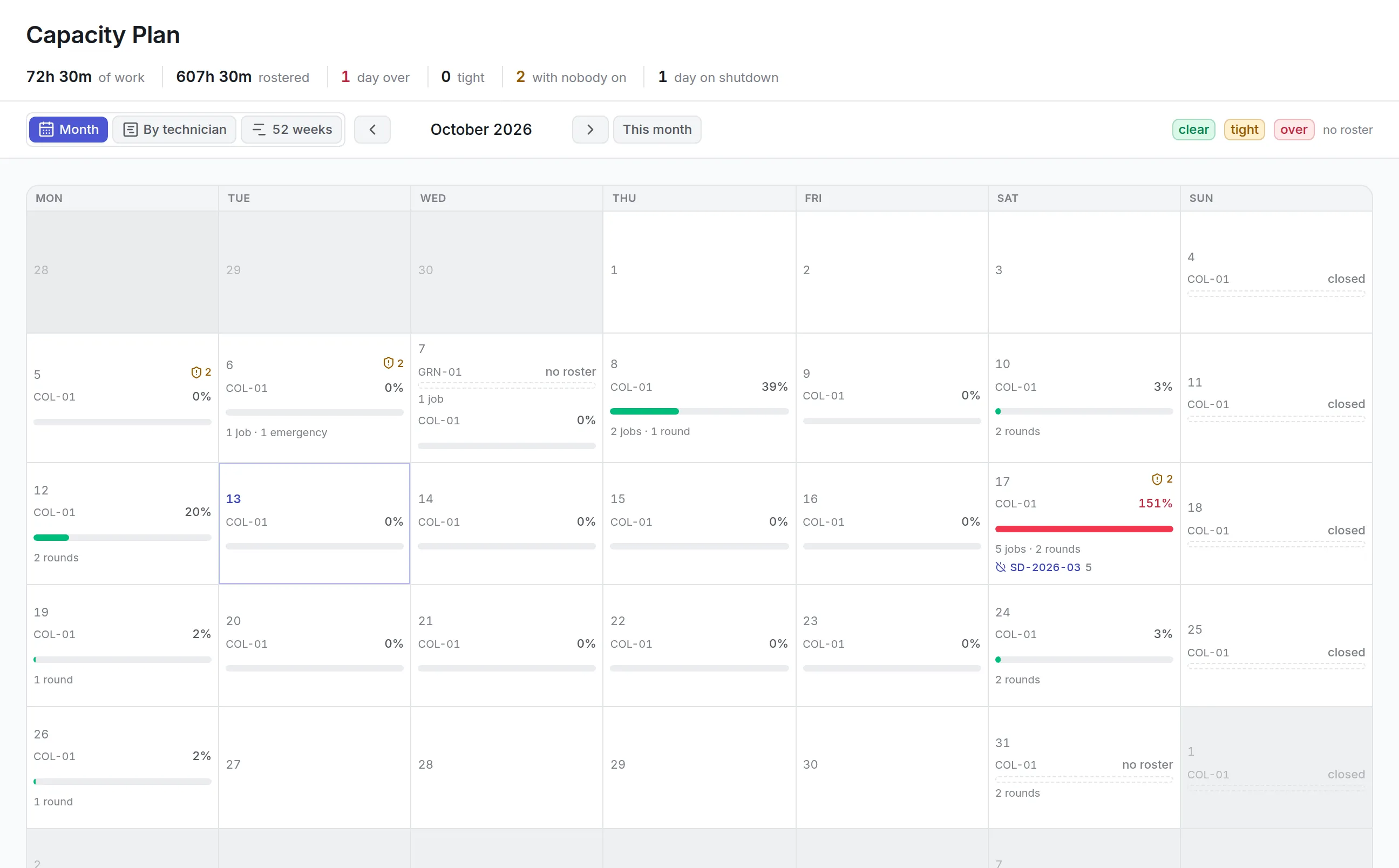Image resolution: width=1399 pixels, height=868 pixels.
Task: Click '72h 30m of work' summary stat
Action: point(85,77)
